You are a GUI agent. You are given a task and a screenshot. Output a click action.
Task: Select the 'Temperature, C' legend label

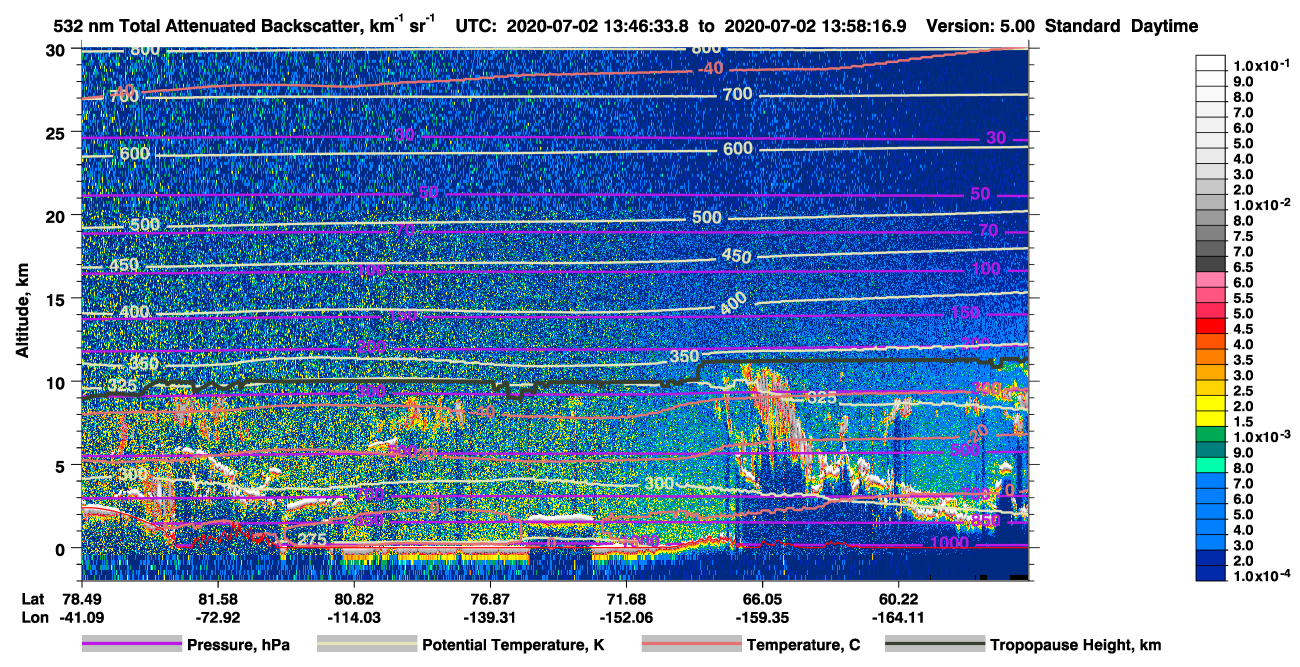[x=803, y=645]
